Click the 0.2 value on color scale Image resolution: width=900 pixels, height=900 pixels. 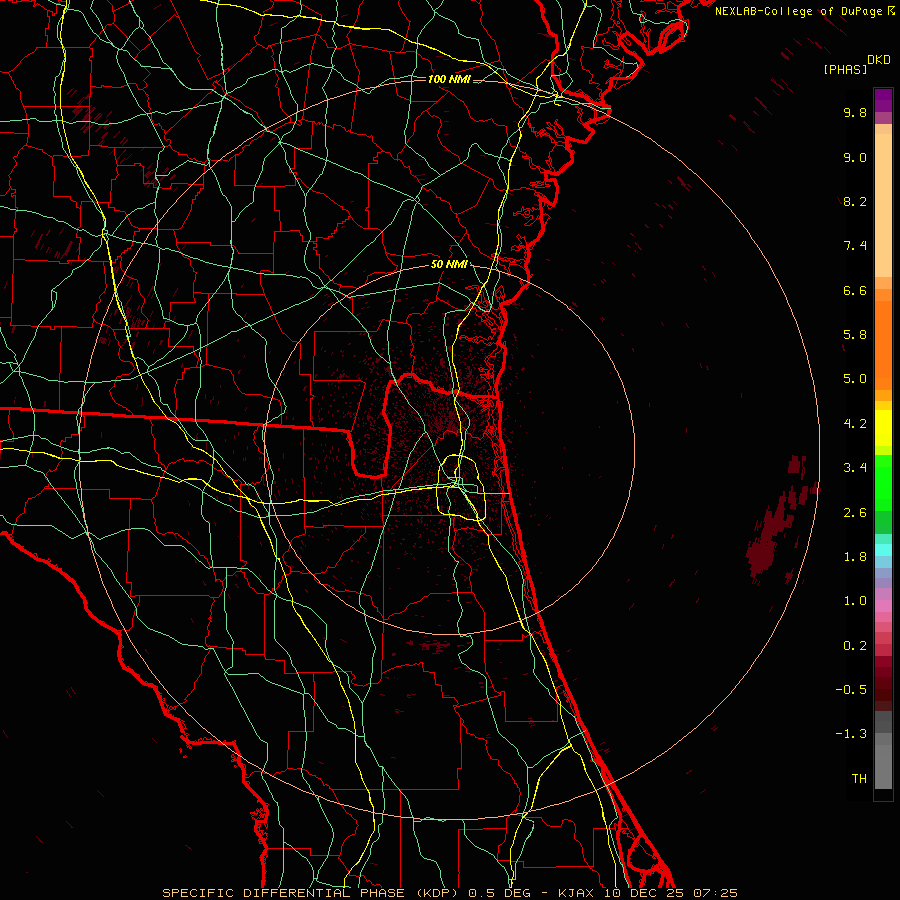pos(855,646)
